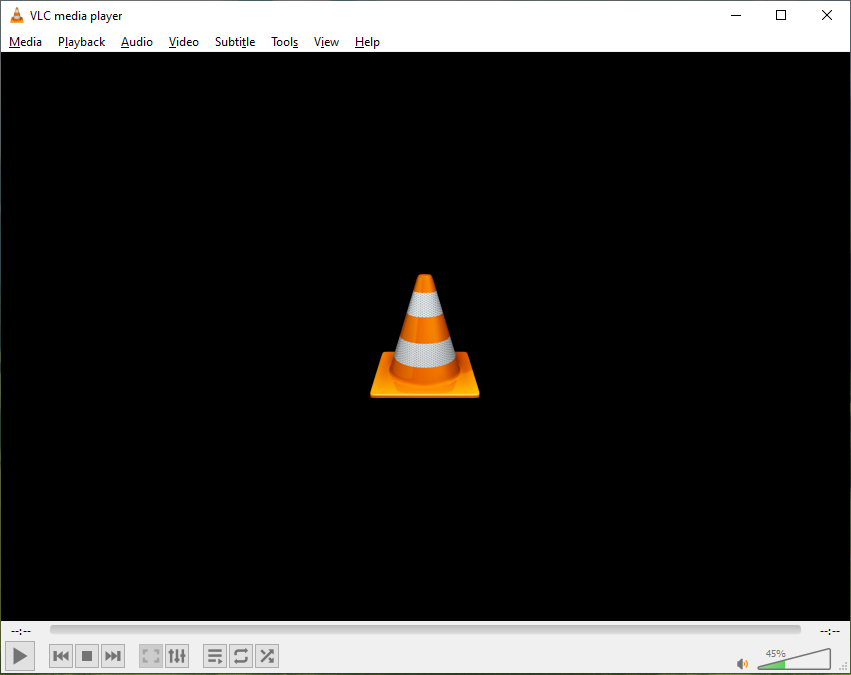The height and width of the screenshot is (675, 851).
Task: Adjust the volume slider at 45%
Action: [x=794, y=659]
